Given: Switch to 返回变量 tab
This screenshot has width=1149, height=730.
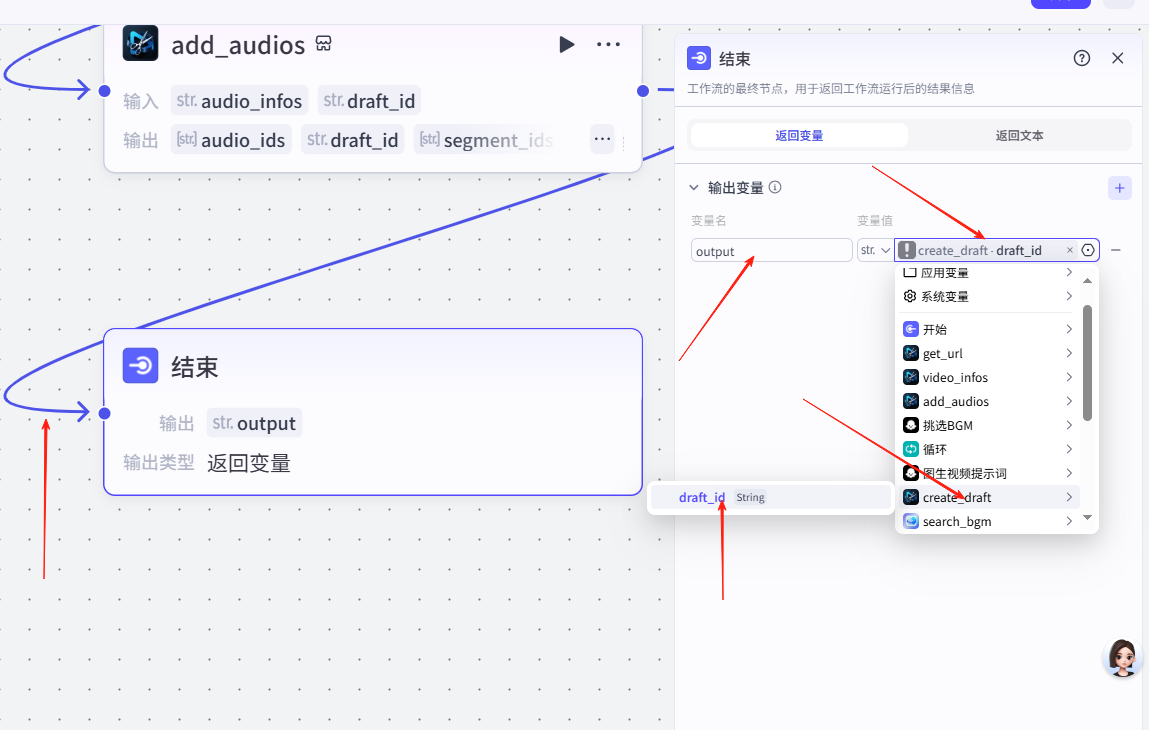Looking at the screenshot, I should pyautogui.click(x=799, y=135).
